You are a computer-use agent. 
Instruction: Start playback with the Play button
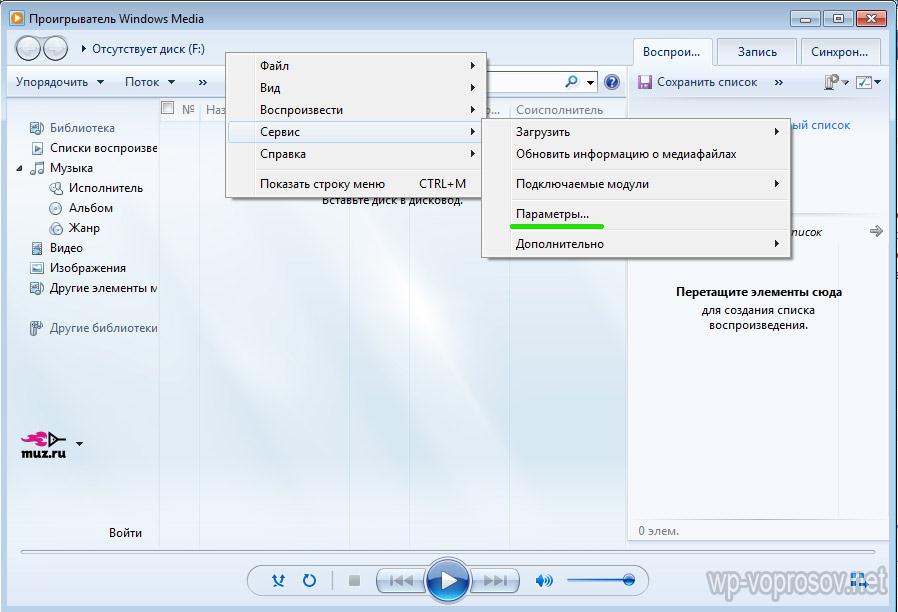448,581
